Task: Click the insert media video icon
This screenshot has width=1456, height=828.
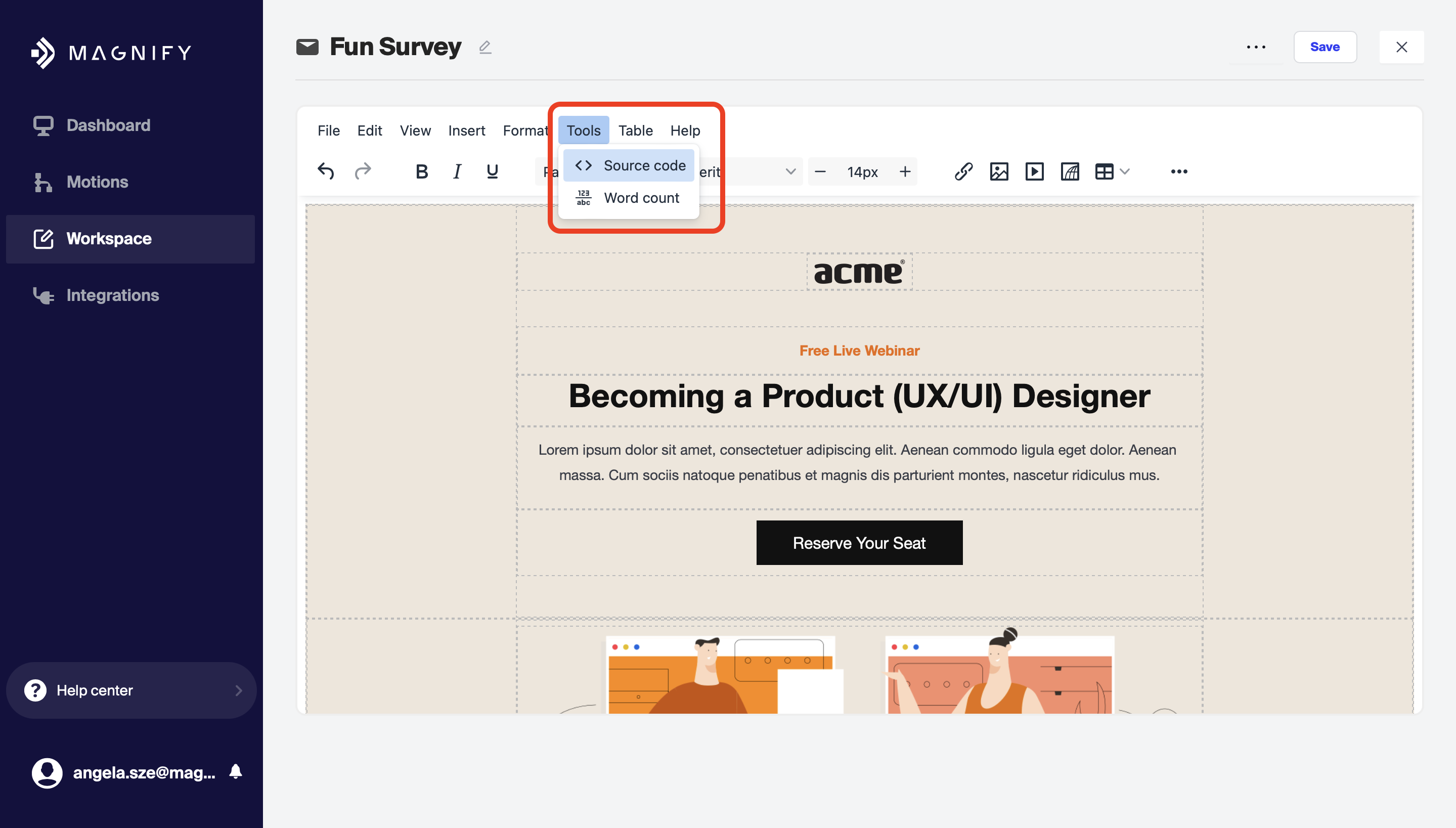Action: [1034, 171]
